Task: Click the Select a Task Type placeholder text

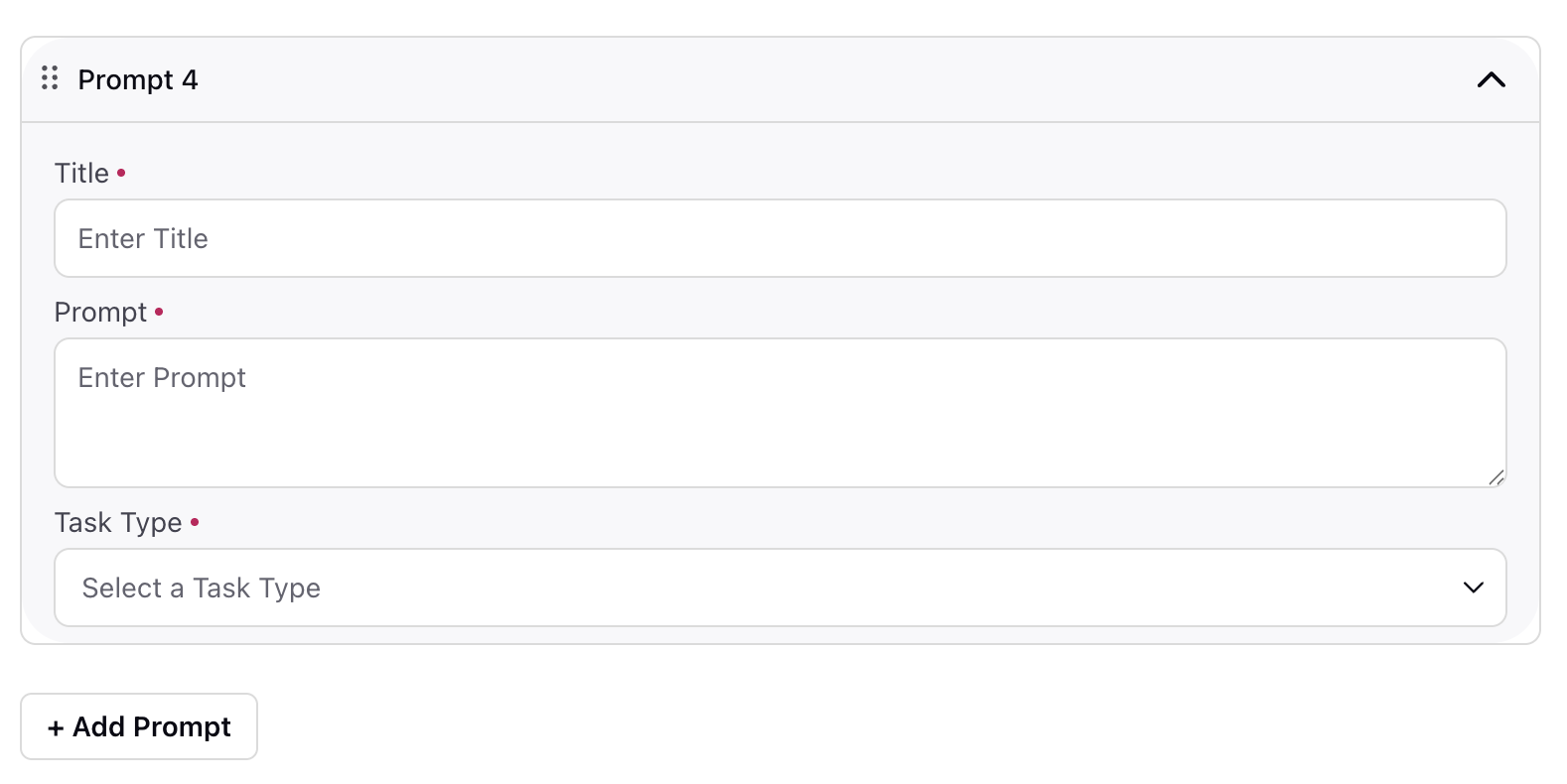Action: point(202,588)
